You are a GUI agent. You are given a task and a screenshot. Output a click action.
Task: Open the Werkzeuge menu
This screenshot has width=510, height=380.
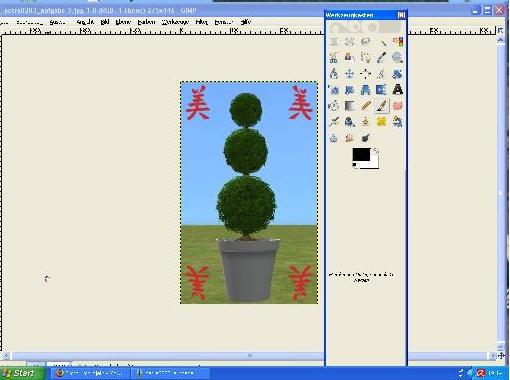coord(175,22)
